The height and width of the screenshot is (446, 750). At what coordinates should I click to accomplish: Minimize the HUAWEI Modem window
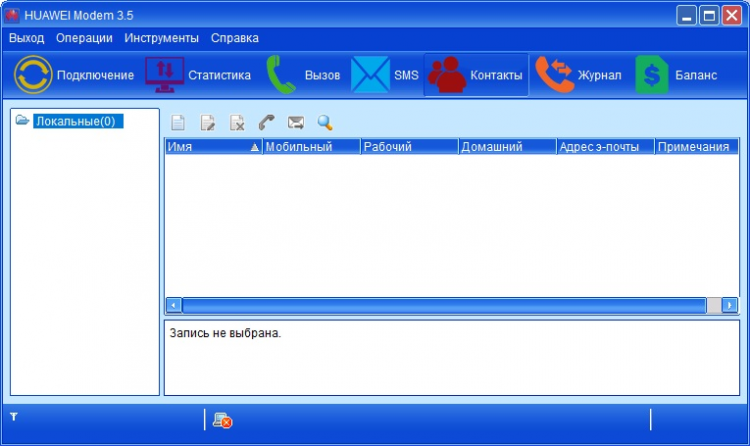686,16
